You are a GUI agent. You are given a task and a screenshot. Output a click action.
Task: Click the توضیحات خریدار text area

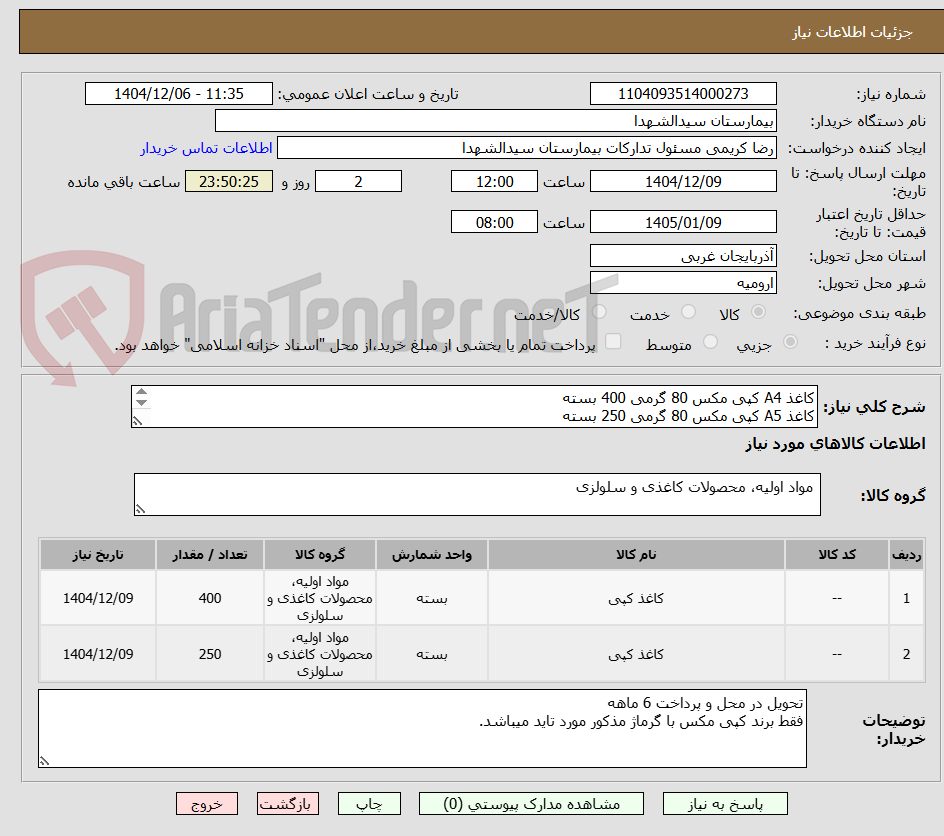(422, 728)
